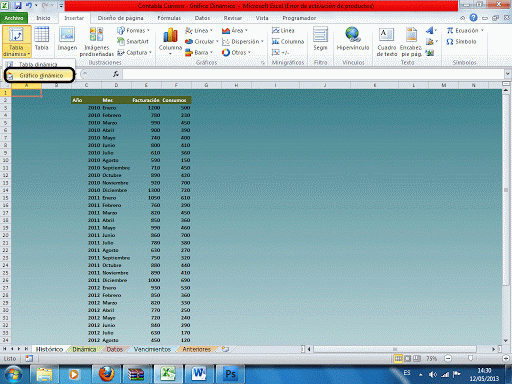Insert a Símbolo character

point(461,42)
